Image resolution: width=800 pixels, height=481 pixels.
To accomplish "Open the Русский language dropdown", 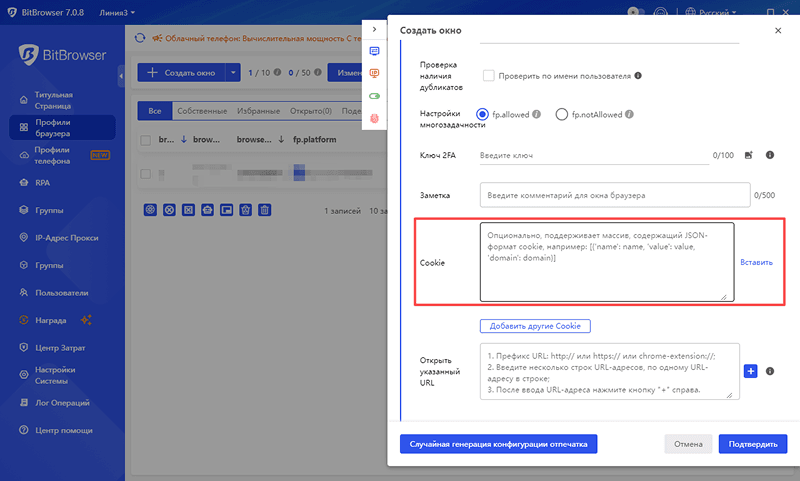I will pyautogui.click(x=714, y=13).
